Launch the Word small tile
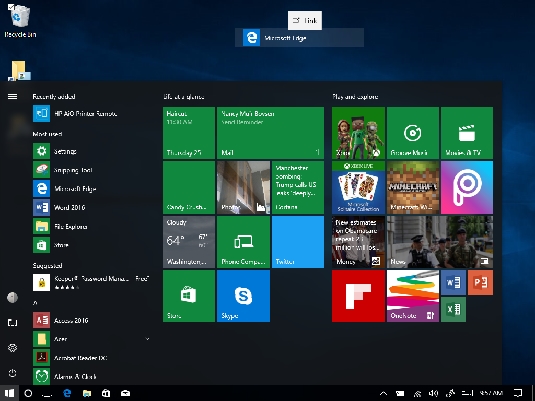Viewport: 535px width, 401px height. coord(453,282)
